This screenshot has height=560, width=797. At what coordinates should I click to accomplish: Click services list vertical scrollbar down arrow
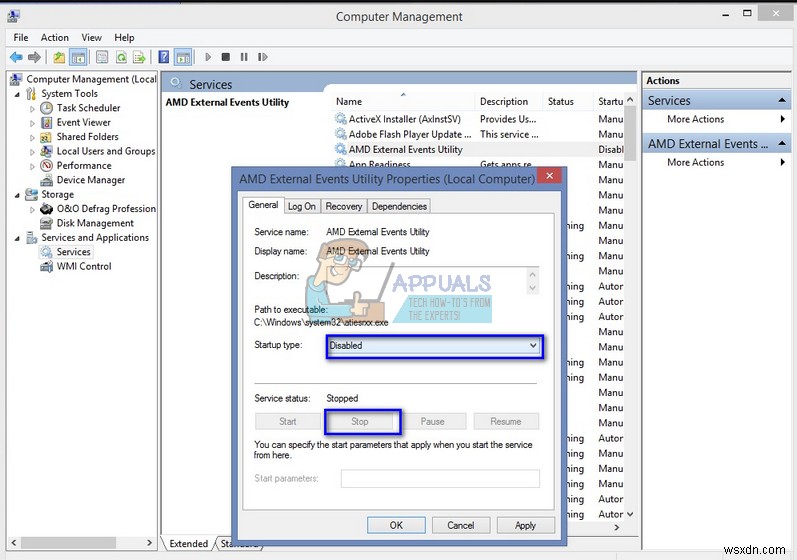coord(630,514)
